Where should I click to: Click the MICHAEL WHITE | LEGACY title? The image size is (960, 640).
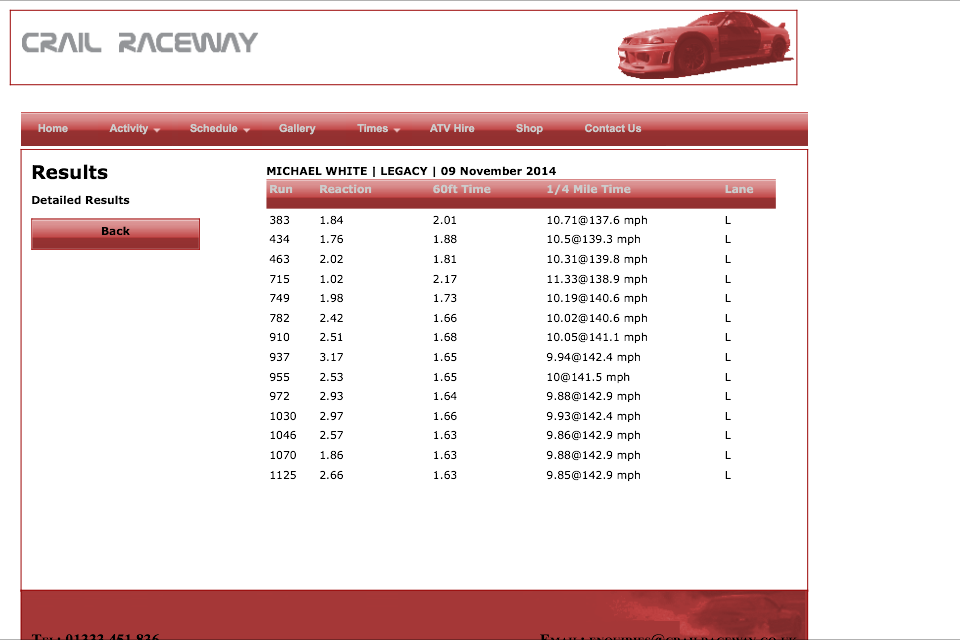(411, 171)
